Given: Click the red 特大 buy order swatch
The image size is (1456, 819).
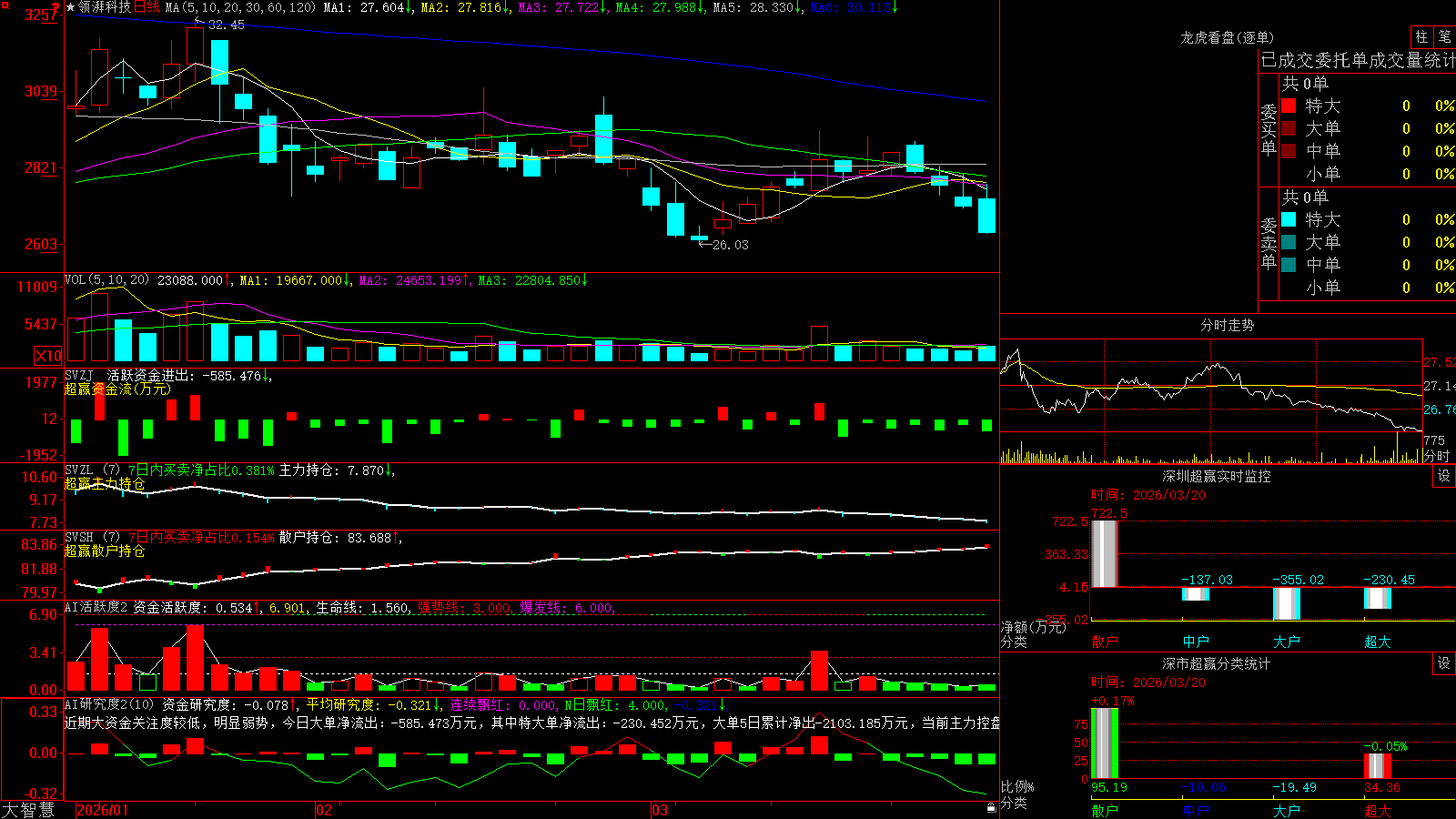Looking at the screenshot, I should (x=1289, y=106).
